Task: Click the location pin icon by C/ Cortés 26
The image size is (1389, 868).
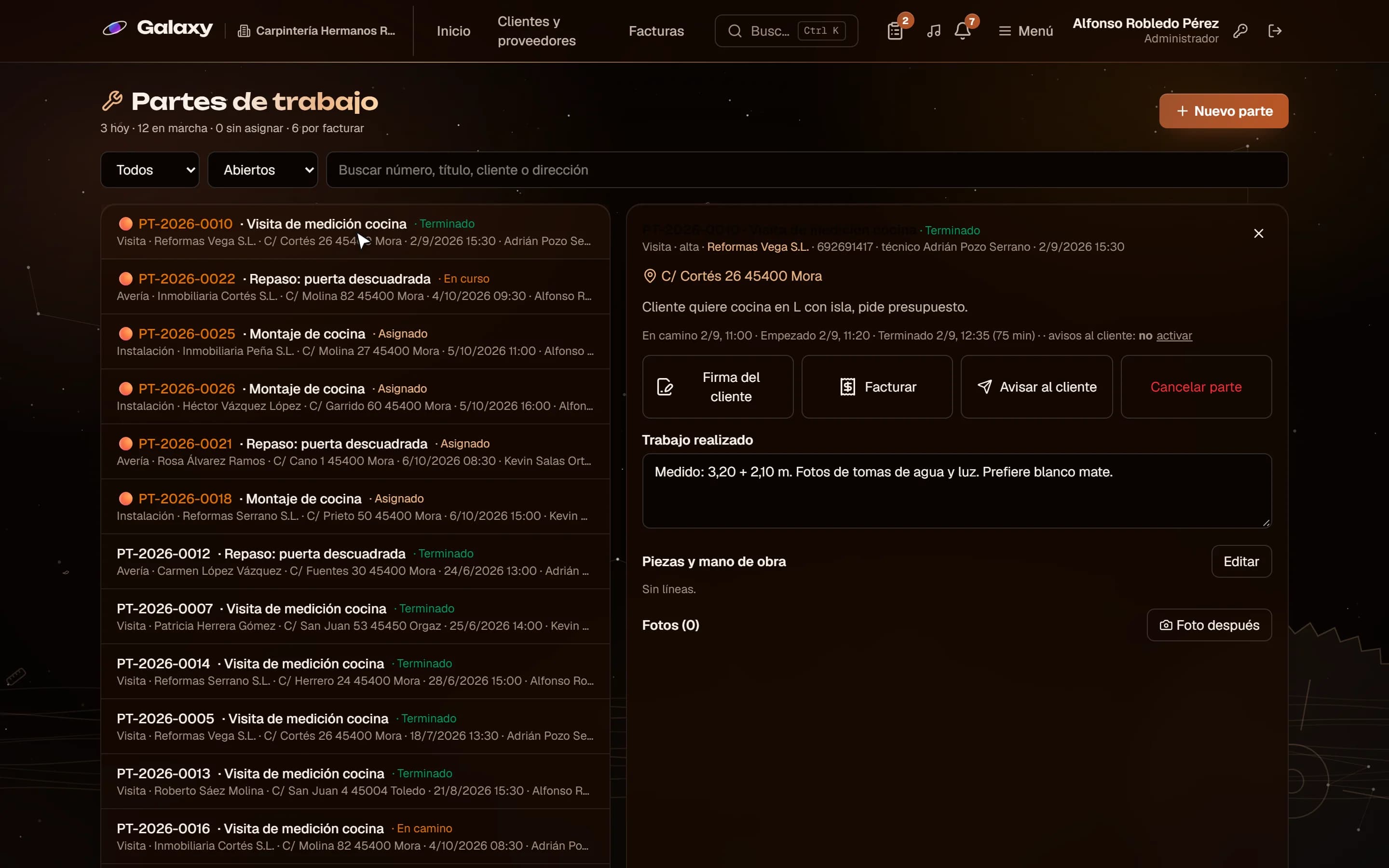Action: pyautogui.click(x=649, y=276)
